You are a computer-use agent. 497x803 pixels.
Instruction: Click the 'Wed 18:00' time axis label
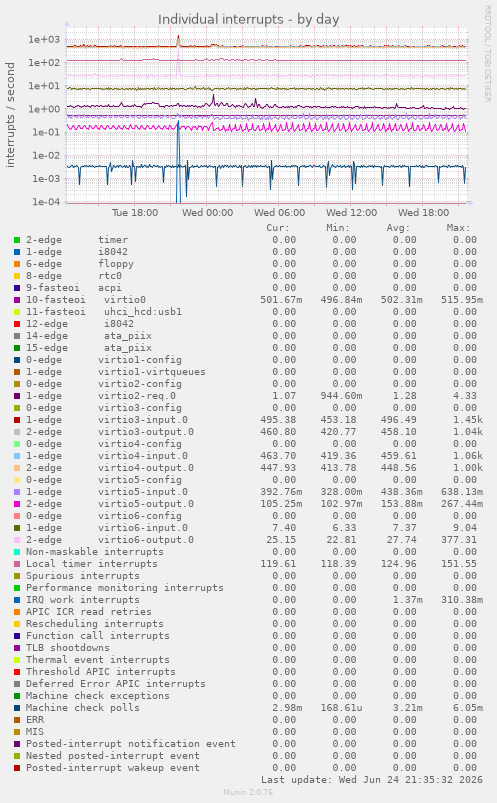tap(424, 213)
